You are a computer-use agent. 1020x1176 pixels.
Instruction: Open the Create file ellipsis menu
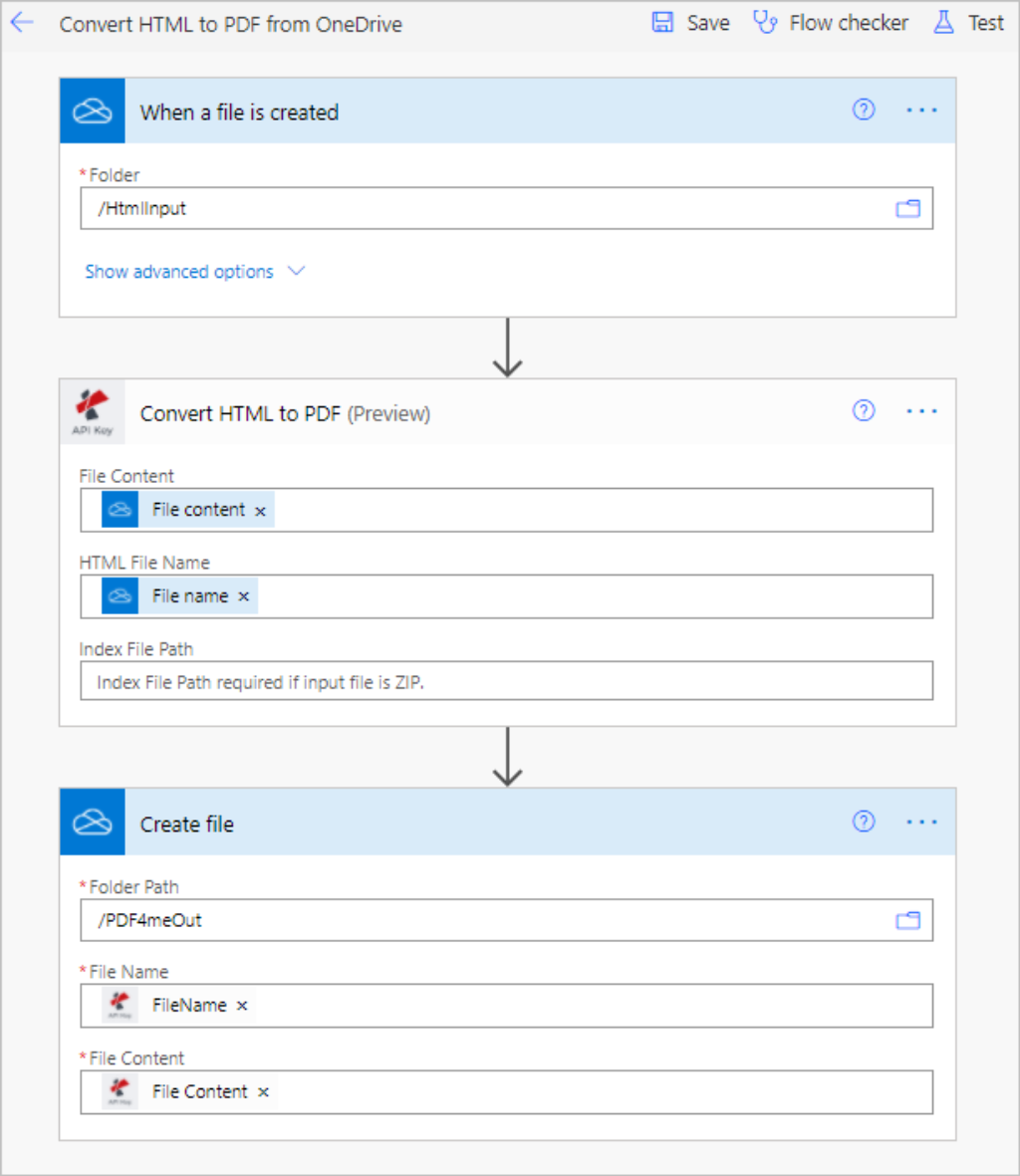click(x=921, y=822)
